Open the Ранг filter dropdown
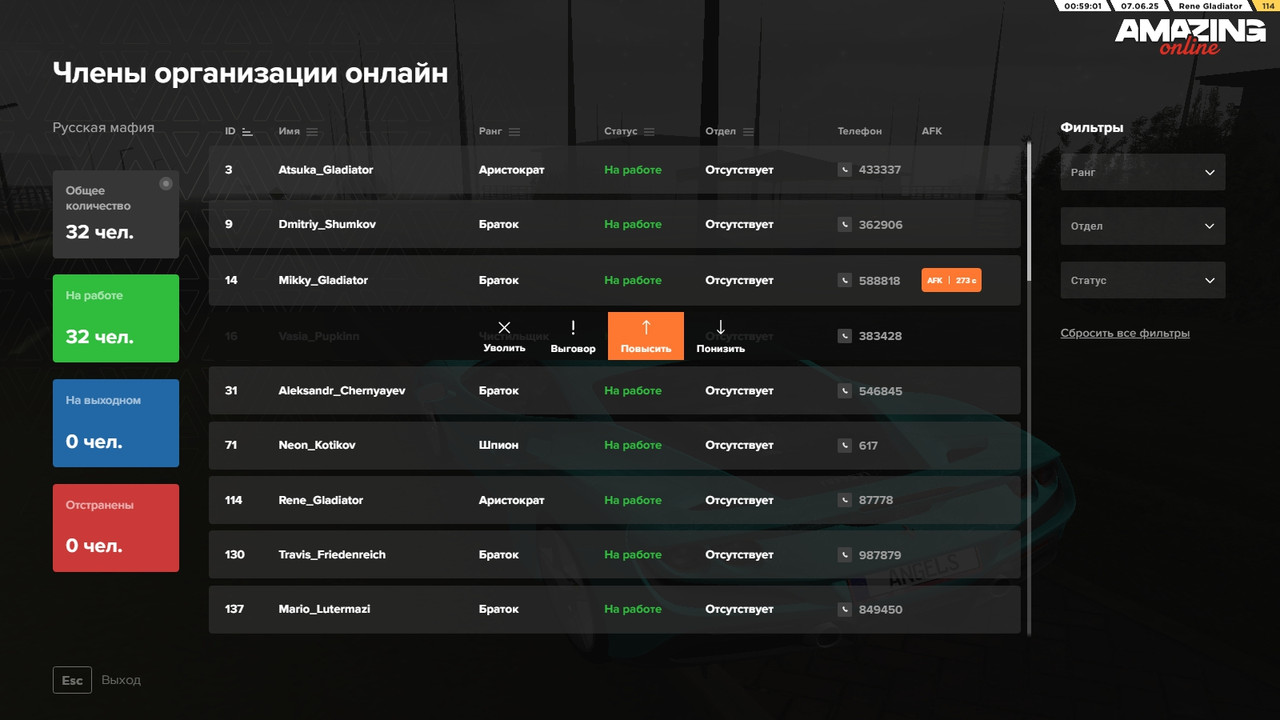 pyautogui.click(x=1143, y=172)
